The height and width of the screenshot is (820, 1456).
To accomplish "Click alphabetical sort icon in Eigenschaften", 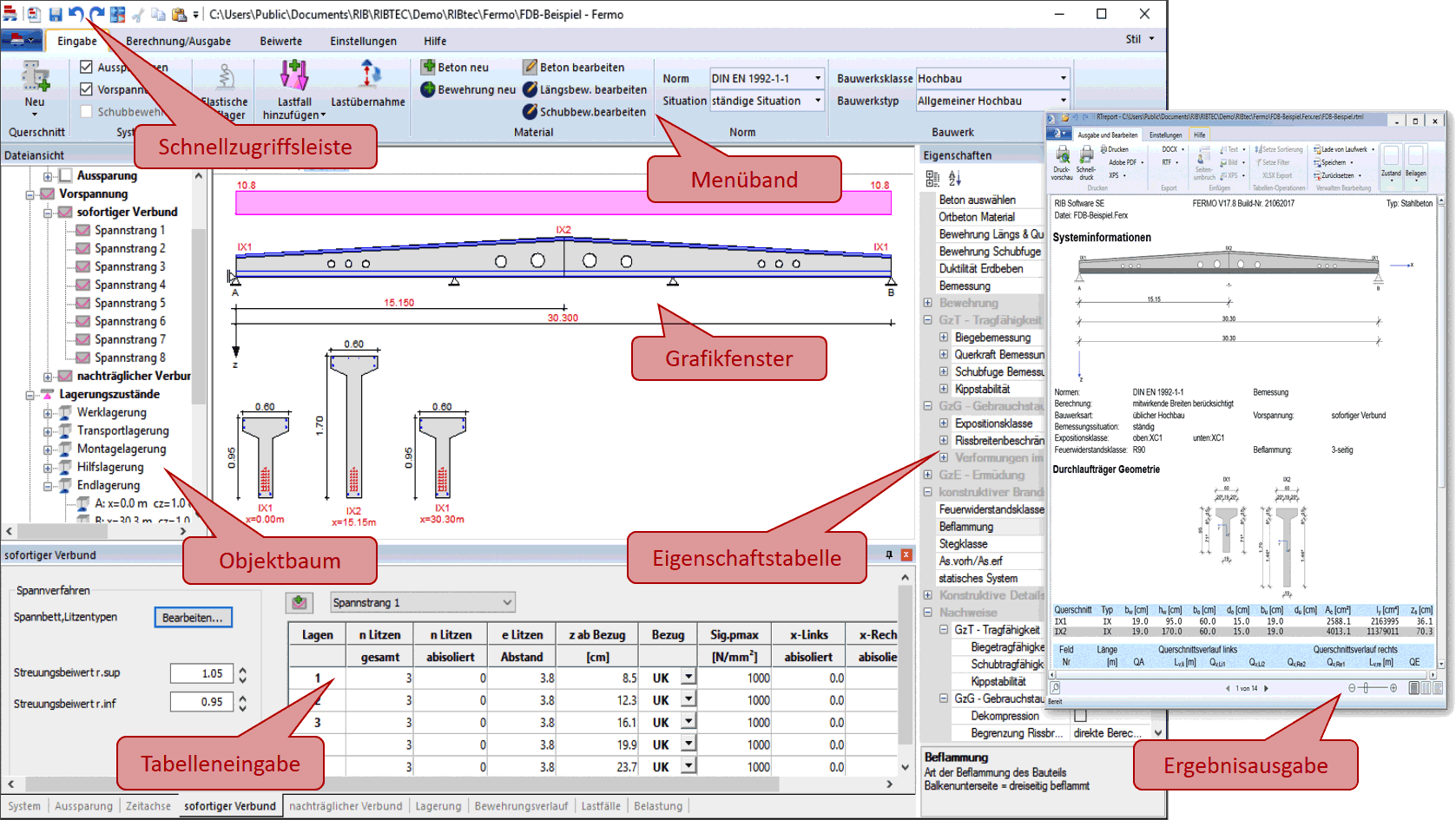I will pyautogui.click(x=955, y=178).
